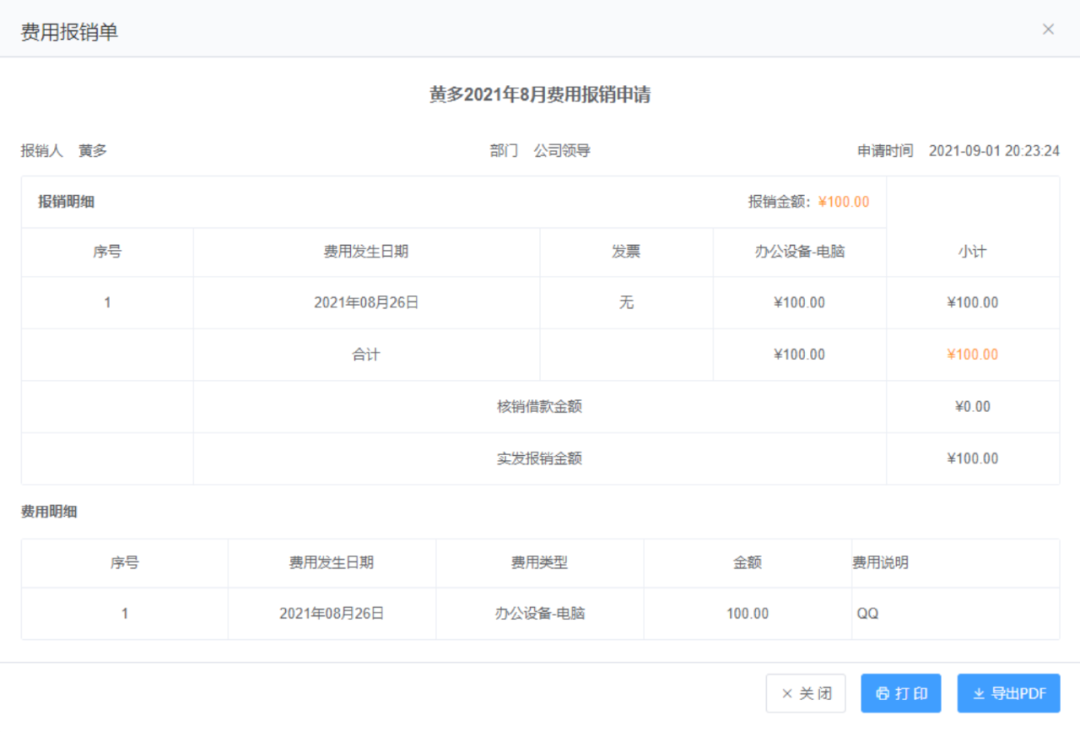Viewport: 1080px width, 732px height.
Task: Click the 费用类型 column header
Action: click(539, 563)
